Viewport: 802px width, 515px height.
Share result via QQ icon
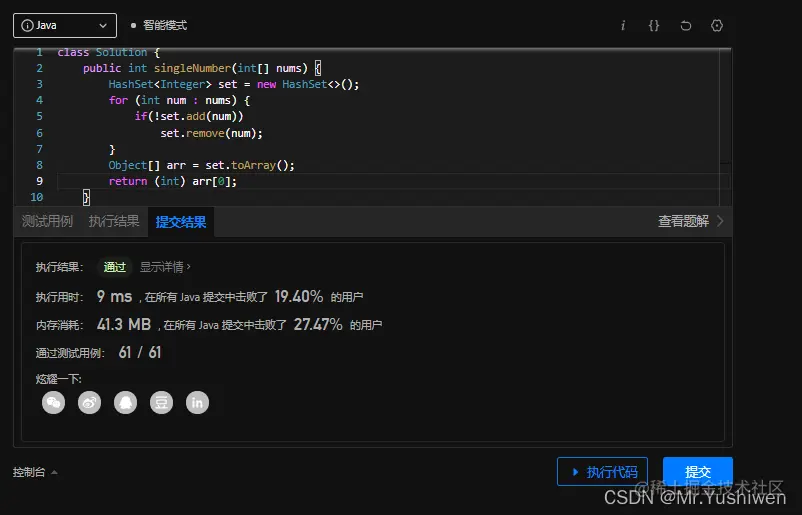(x=125, y=403)
